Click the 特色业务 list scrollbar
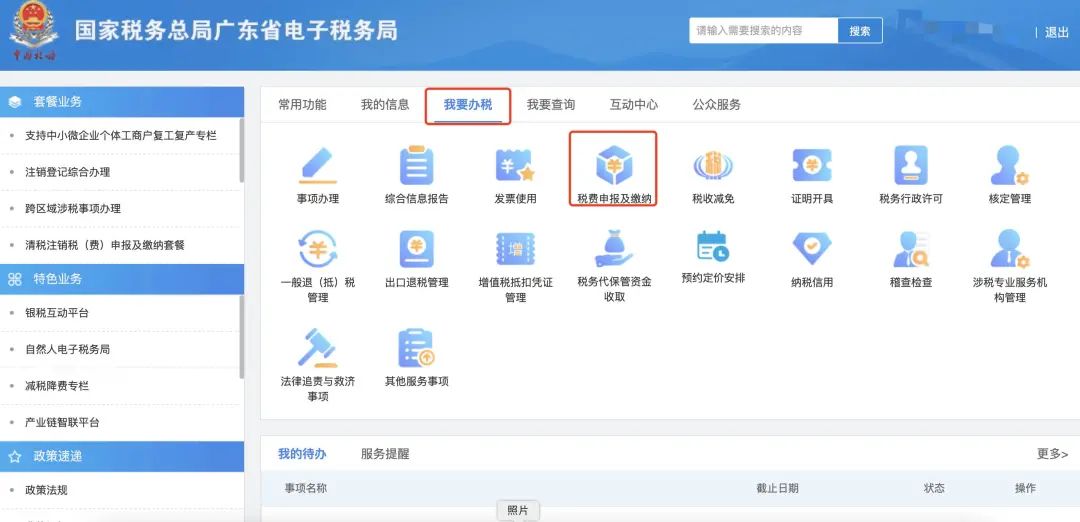 [x=241, y=337]
